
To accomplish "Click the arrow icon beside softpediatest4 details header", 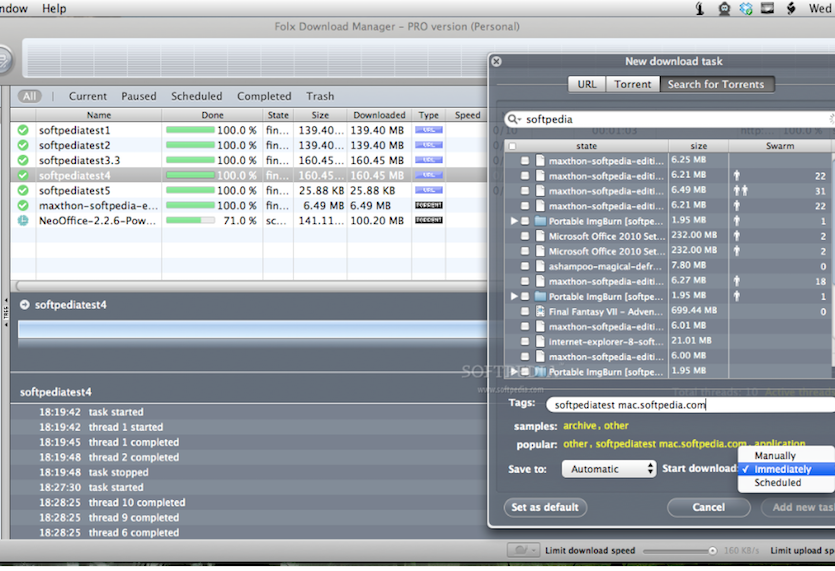I will pos(24,305).
